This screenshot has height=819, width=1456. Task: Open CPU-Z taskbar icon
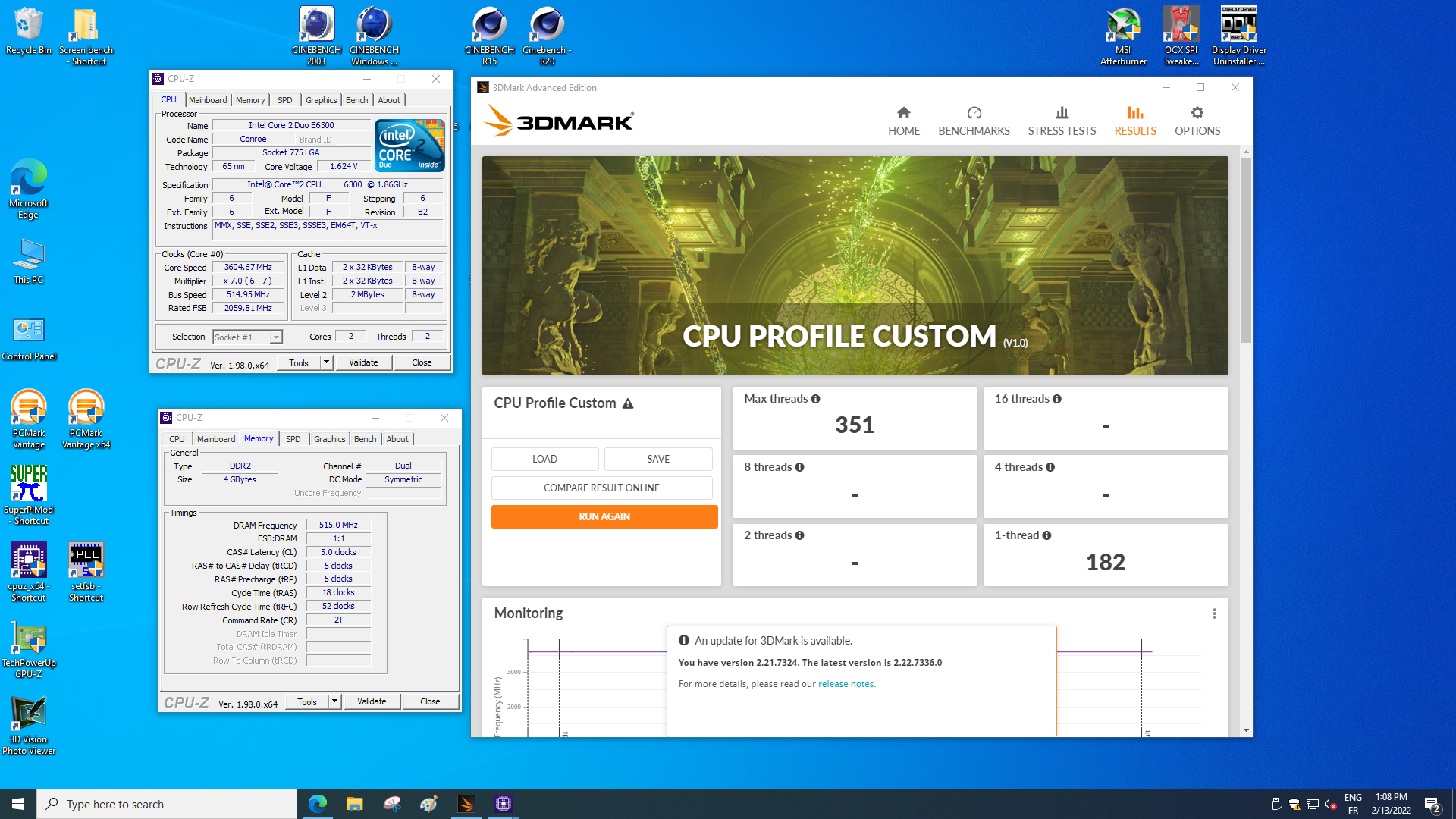click(x=504, y=804)
